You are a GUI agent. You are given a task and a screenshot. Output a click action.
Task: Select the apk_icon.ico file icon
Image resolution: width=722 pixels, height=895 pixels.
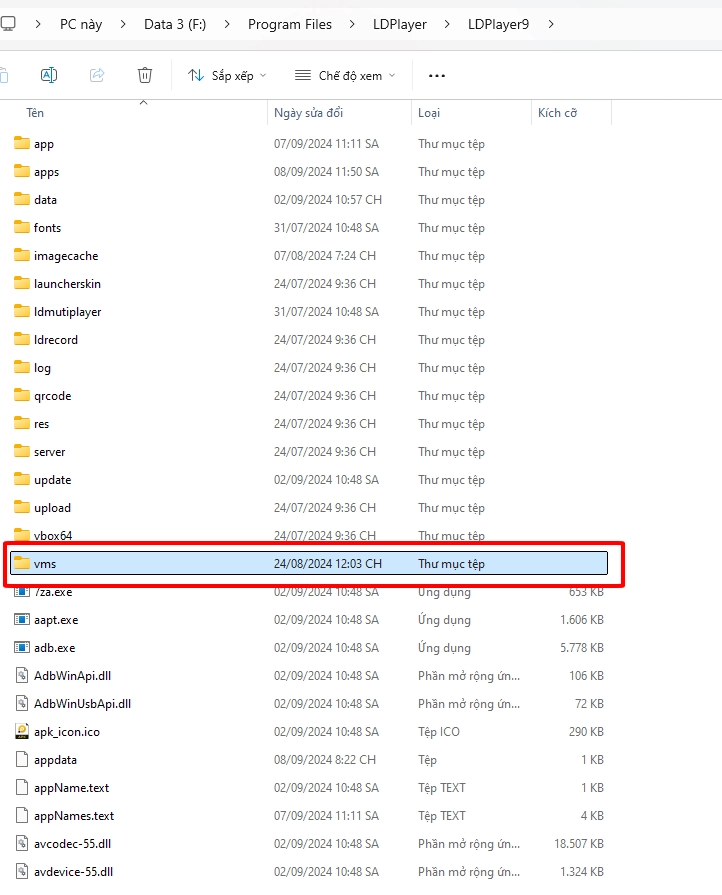[x=22, y=732]
